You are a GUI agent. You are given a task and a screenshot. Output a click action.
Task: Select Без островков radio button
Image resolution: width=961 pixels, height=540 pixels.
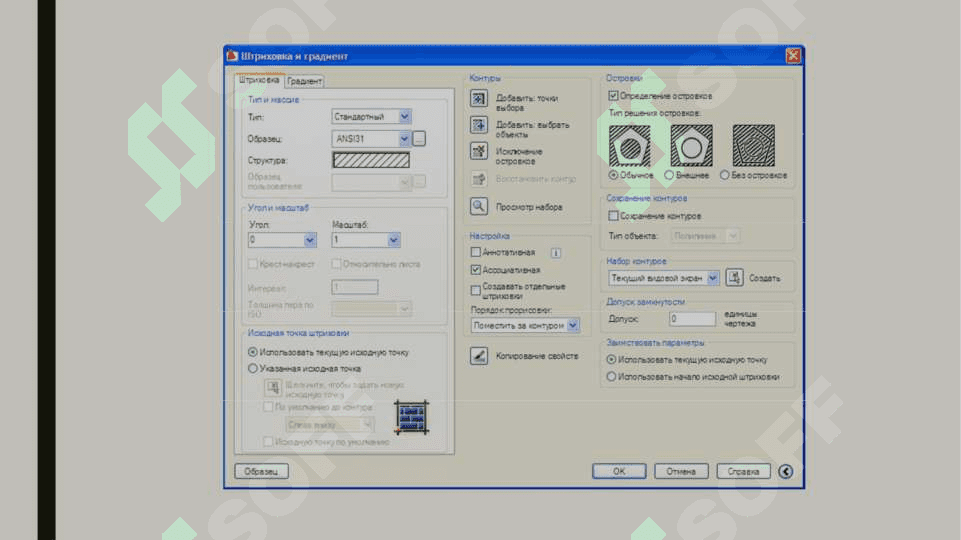[x=724, y=175]
